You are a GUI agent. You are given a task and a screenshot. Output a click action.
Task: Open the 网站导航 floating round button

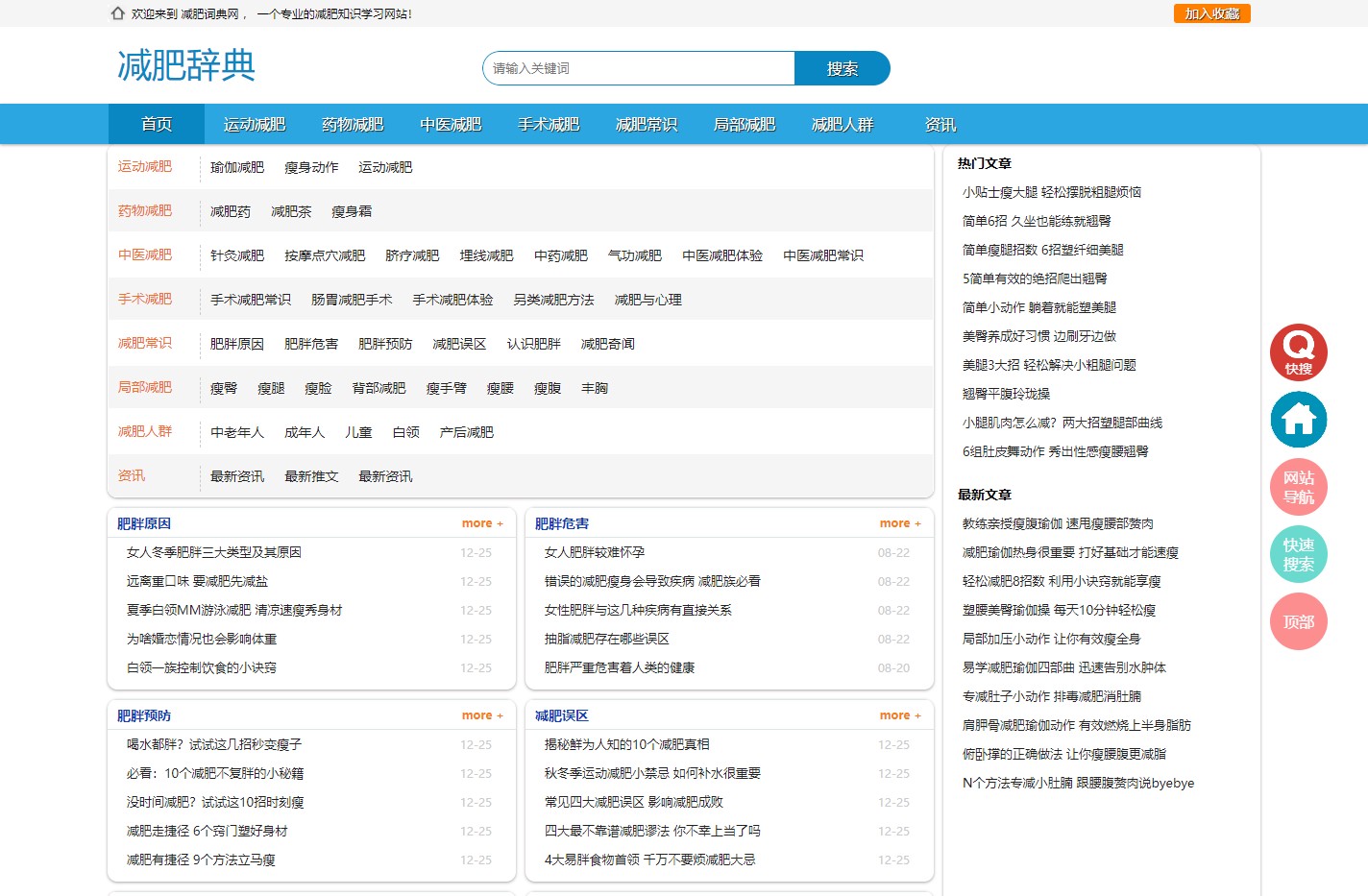pyautogui.click(x=1299, y=487)
